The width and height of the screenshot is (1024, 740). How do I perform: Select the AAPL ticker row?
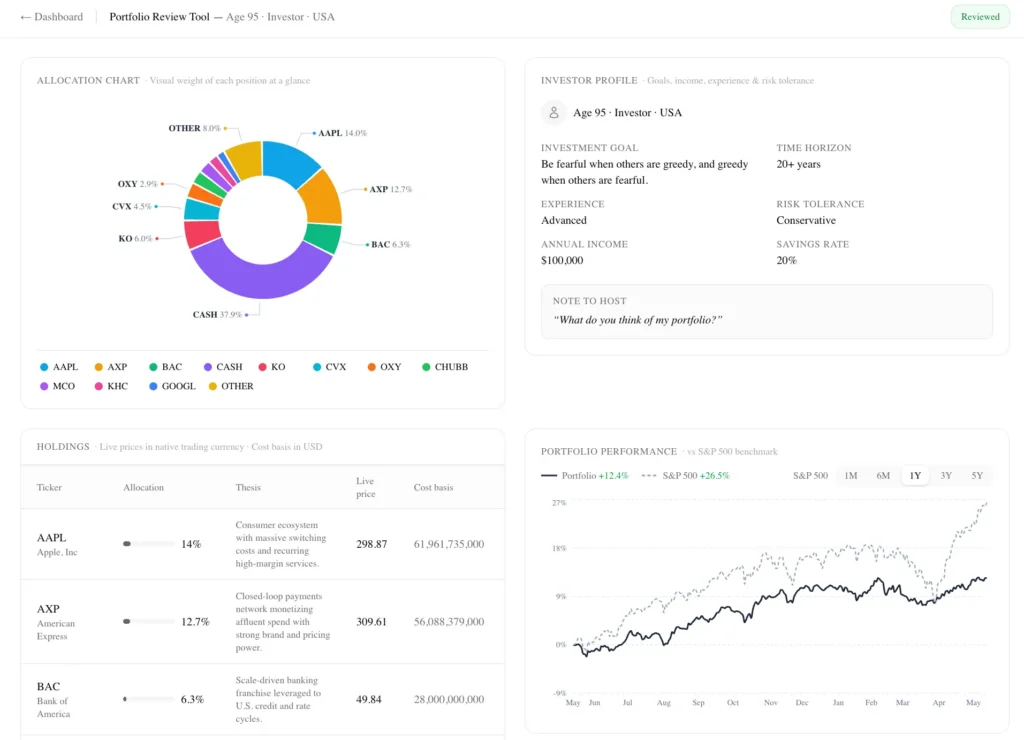point(263,544)
